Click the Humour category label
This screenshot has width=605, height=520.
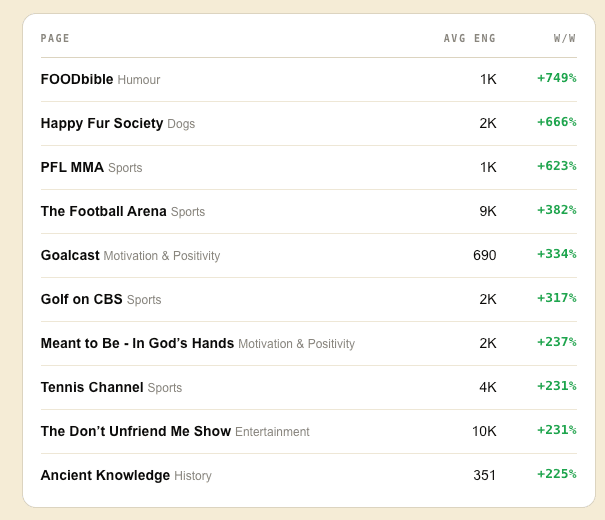tap(139, 80)
